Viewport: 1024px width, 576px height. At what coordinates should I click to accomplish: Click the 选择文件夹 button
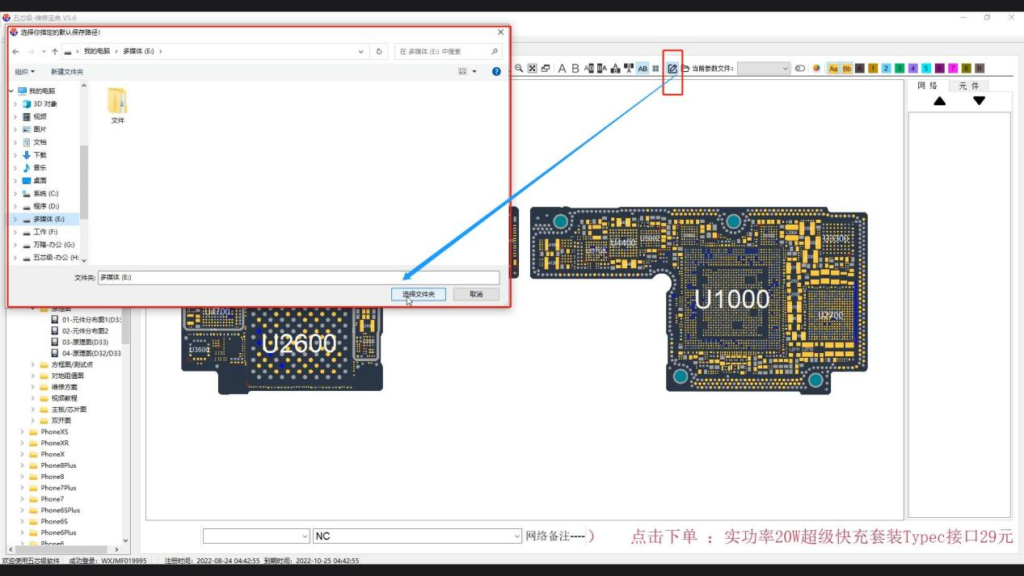[x=418, y=295]
